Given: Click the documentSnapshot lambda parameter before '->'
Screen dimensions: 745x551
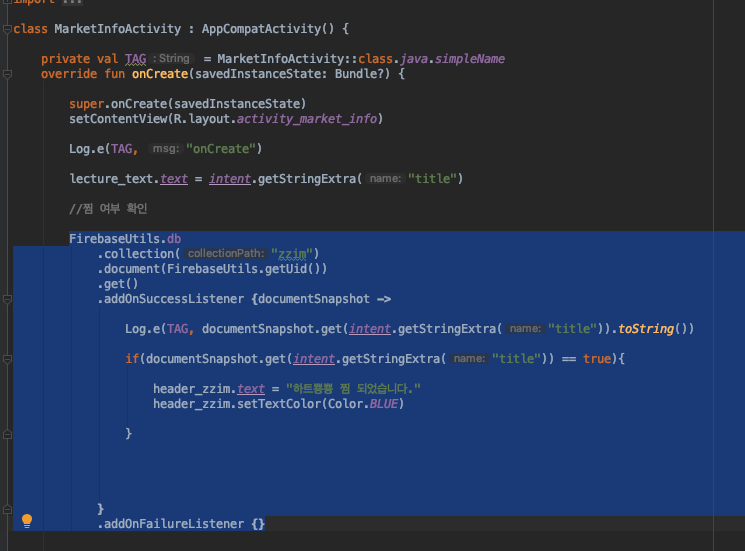Looking at the screenshot, I should (314, 299).
